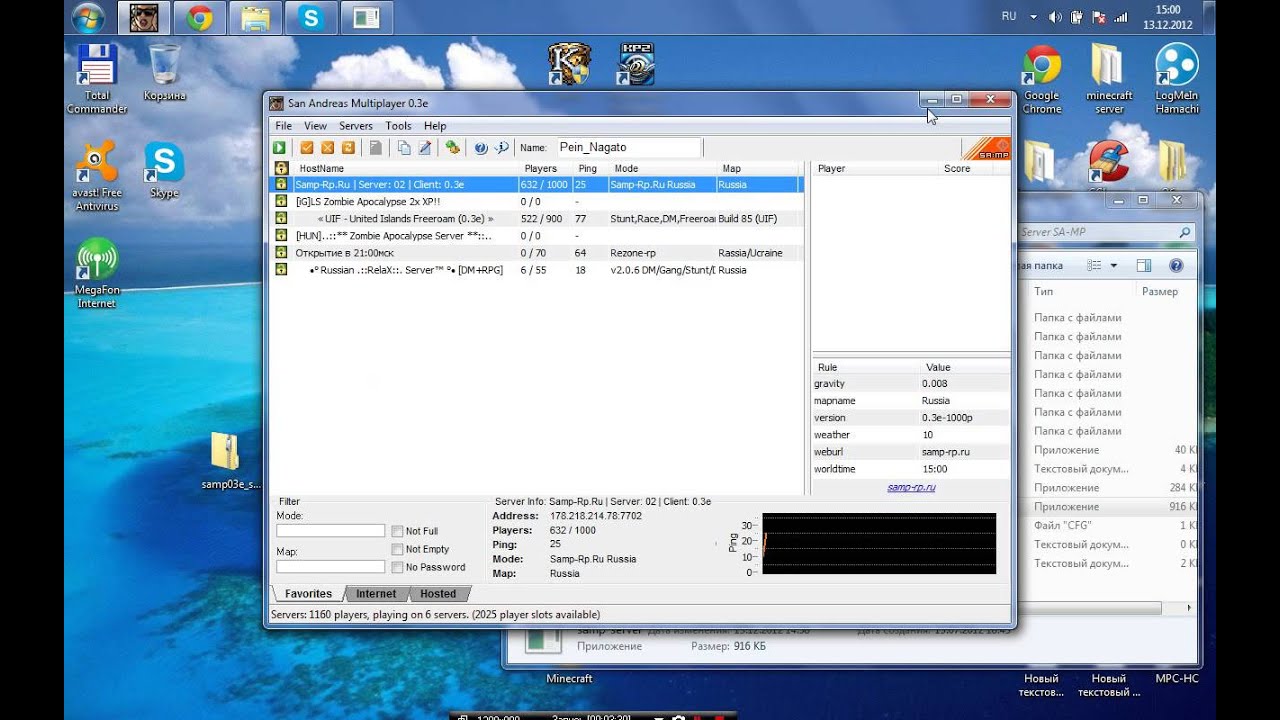The image size is (1280, 720).
Task: Enable the Not Empty filter checkbox
Action: click(397, 549)
